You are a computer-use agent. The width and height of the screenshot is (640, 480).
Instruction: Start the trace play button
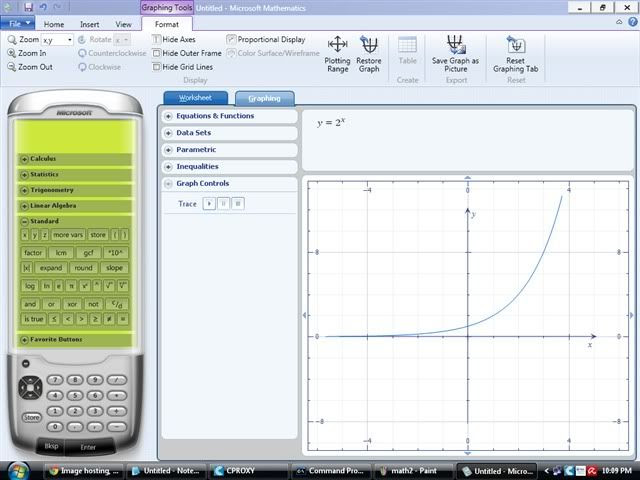coord(209,203)
